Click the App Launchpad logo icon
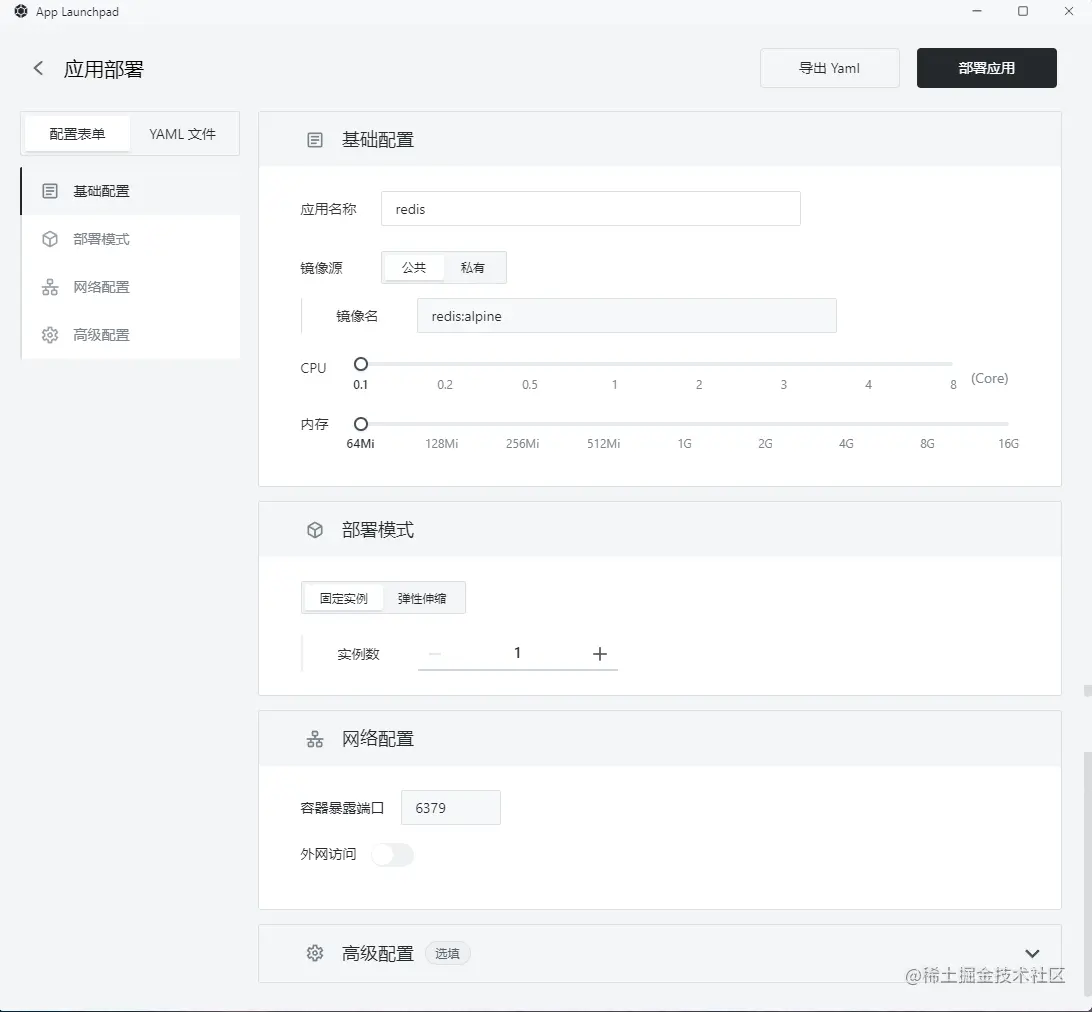This screenshot has width=1092, height=1012. coord(21,11)
